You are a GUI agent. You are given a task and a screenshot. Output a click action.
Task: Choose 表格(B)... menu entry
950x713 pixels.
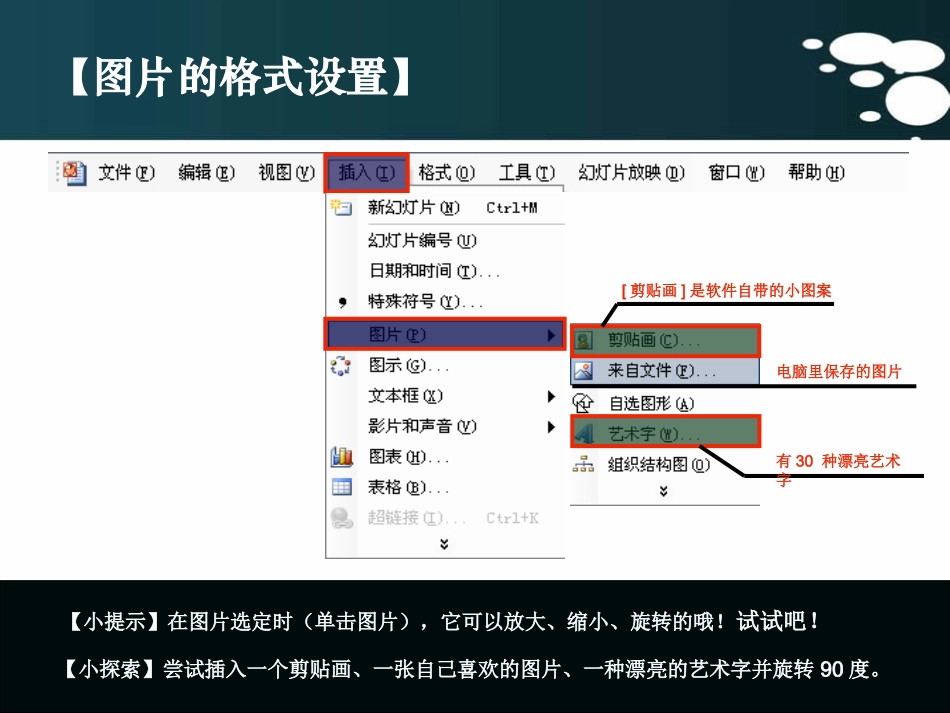coord(446,487)
